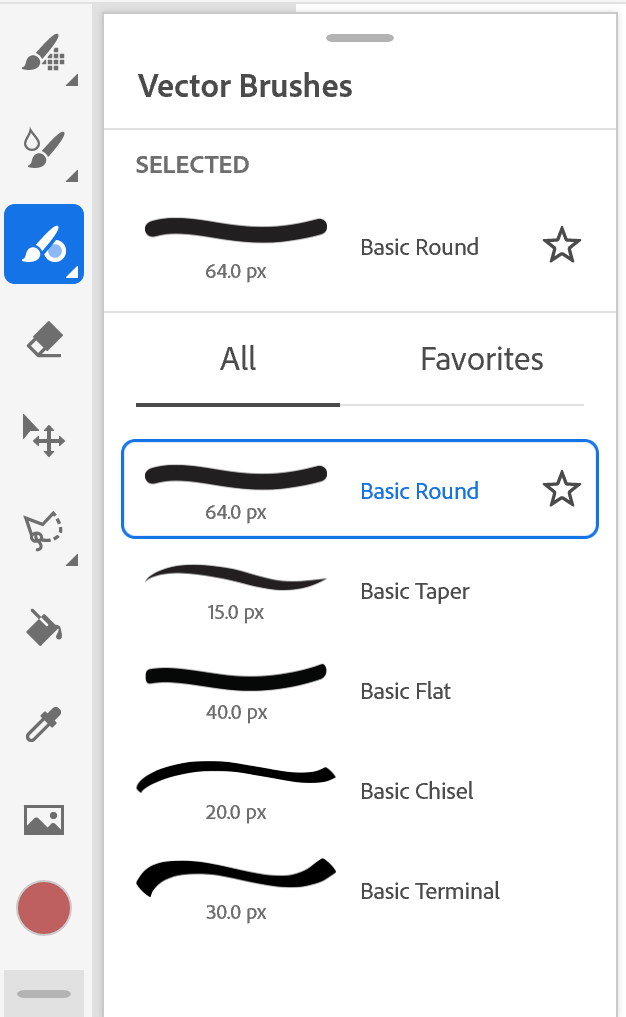626x1017 pixels.
Task: Switch to the All brushes tab
Action: pyautogui.click(x=238, y=359)
